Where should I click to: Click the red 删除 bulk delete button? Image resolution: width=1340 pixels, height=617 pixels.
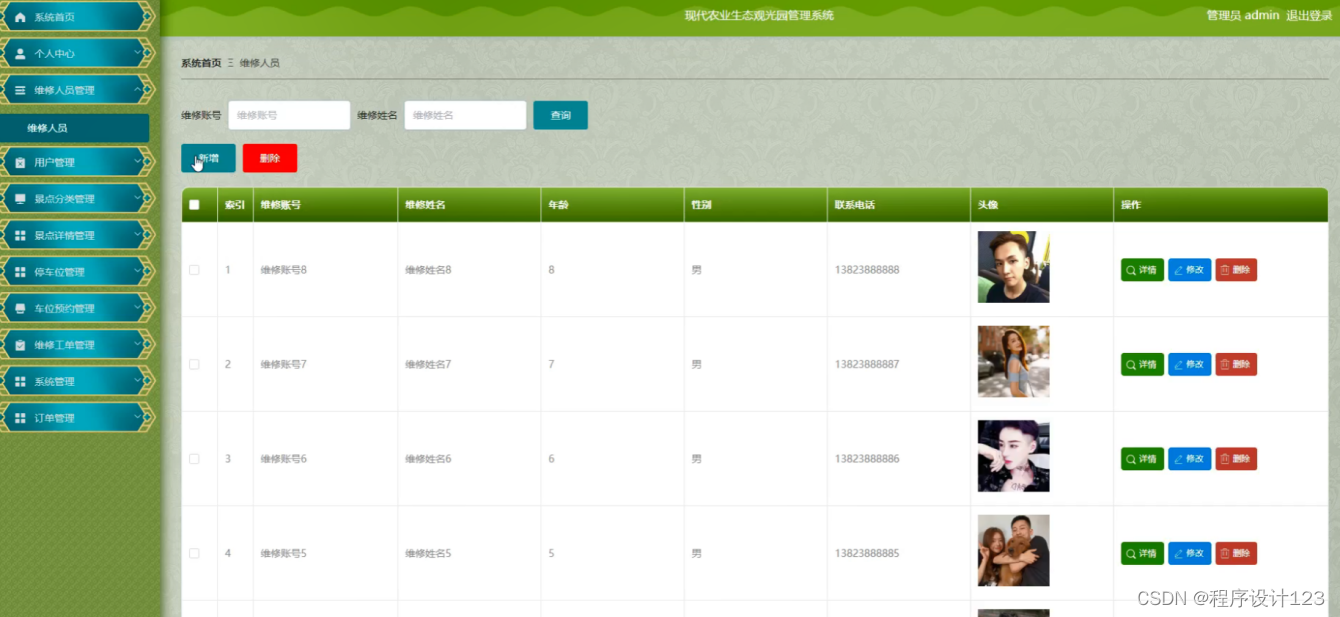point(269,158)
